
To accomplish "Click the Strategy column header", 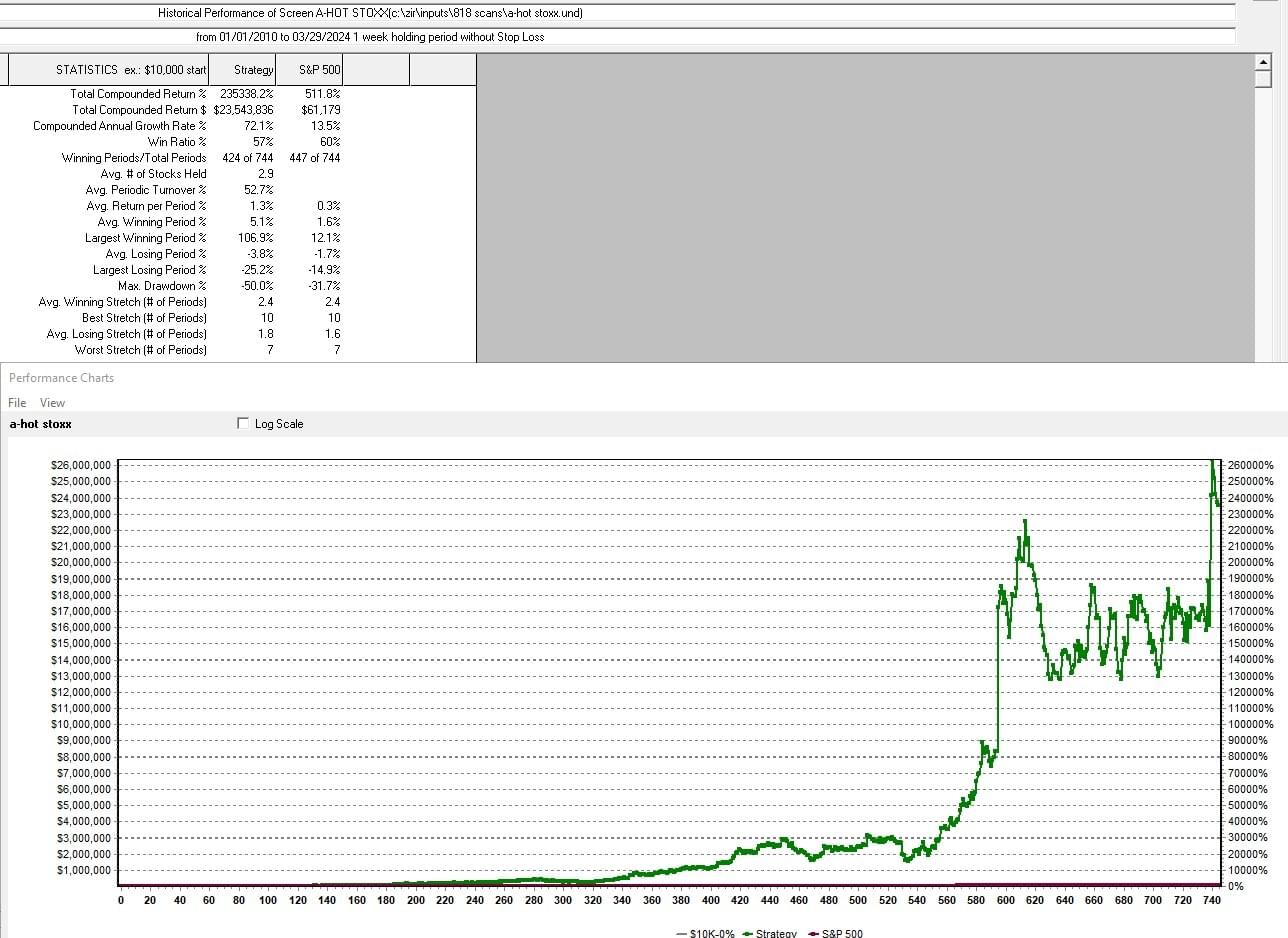I will click(253, 70).
